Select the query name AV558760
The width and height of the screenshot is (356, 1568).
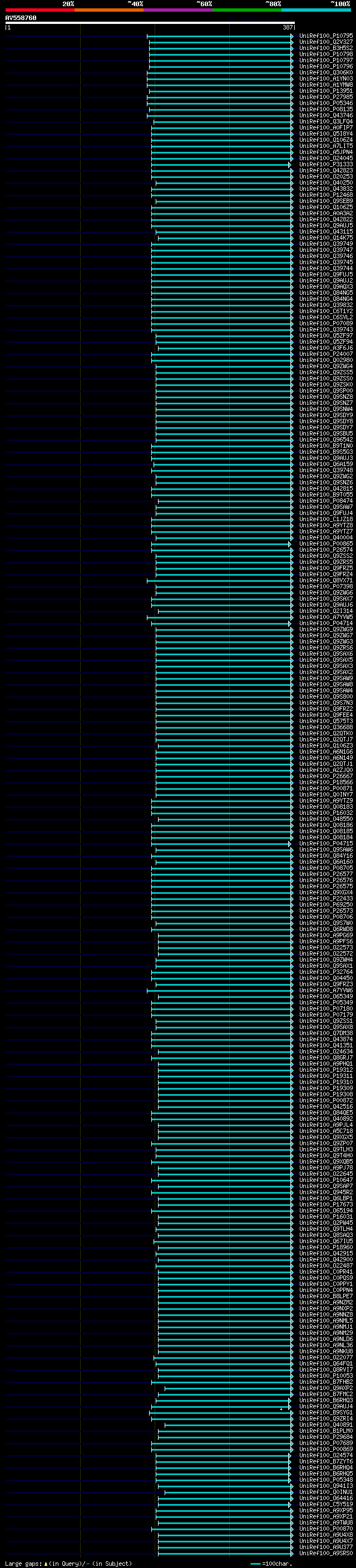coord(21,18)
